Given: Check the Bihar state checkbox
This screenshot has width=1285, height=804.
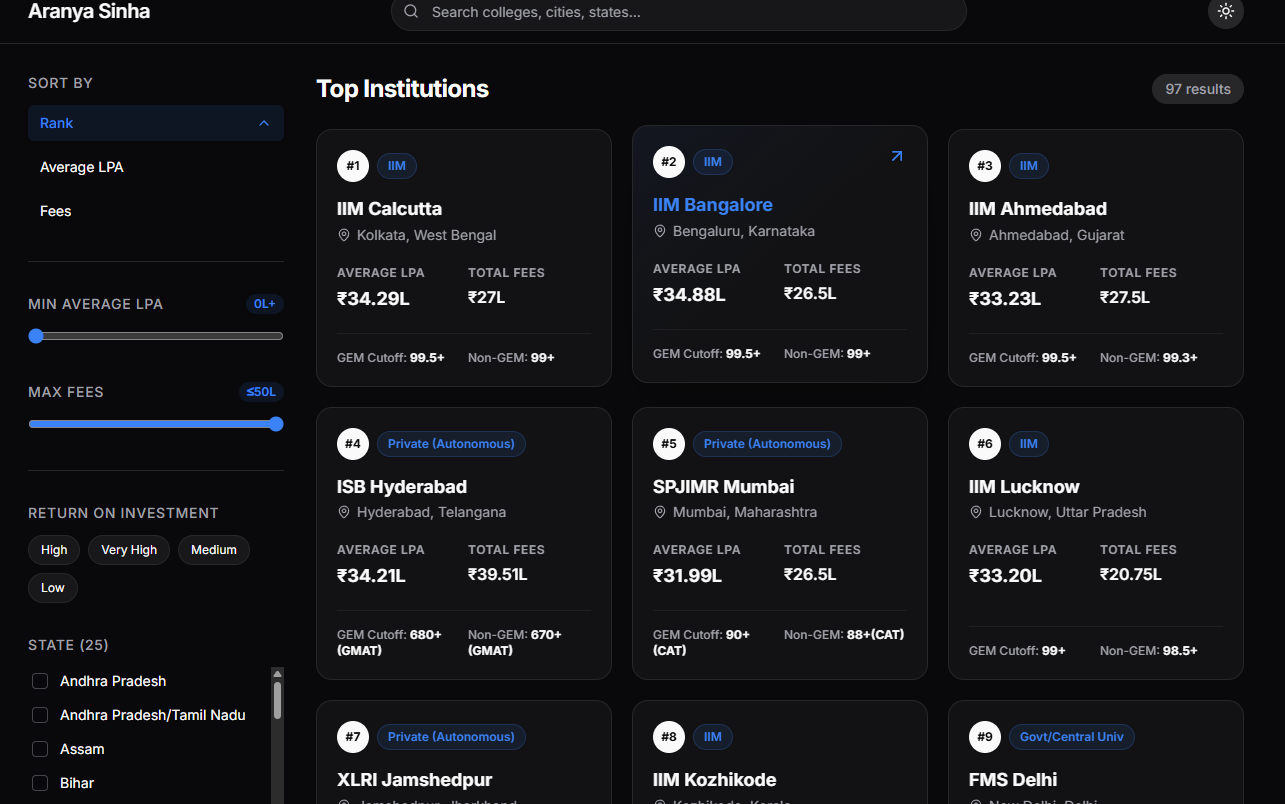Looking at the screenshot, I should coord(40,783).
